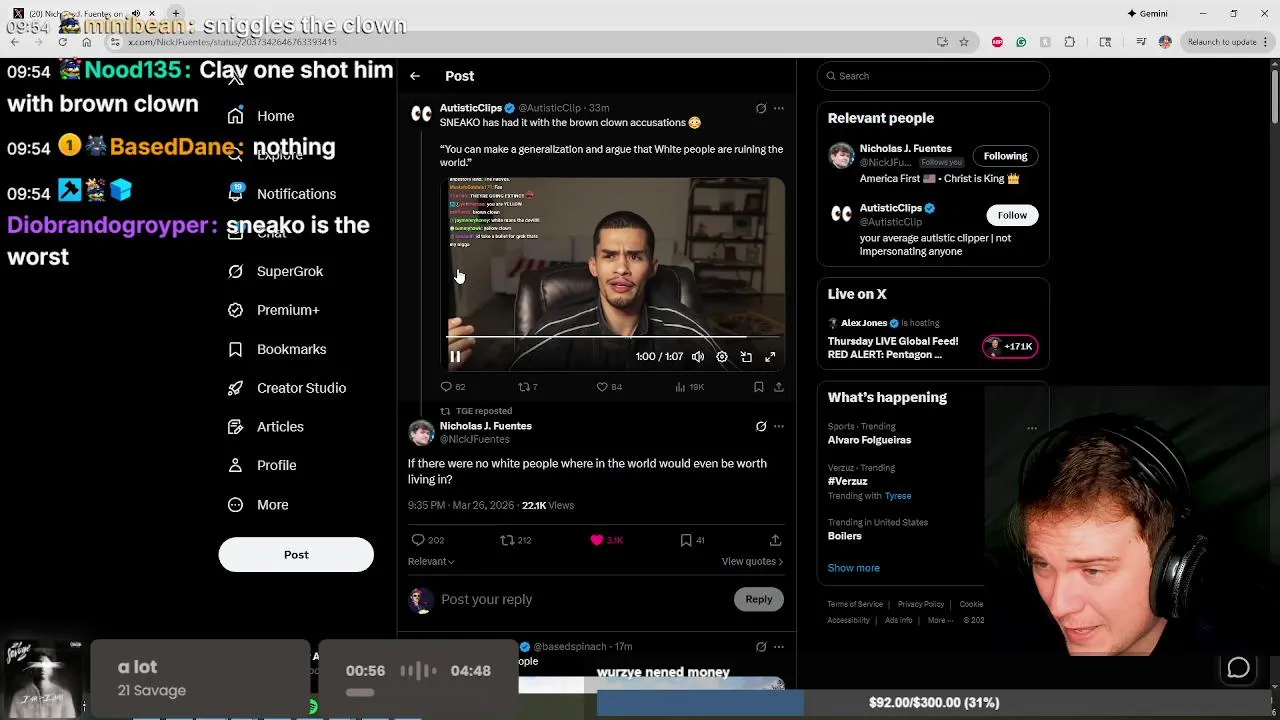Reply to the Fuentes post with 202 replies
Viewport: 1280px width, 720px height.
[428, 540]
